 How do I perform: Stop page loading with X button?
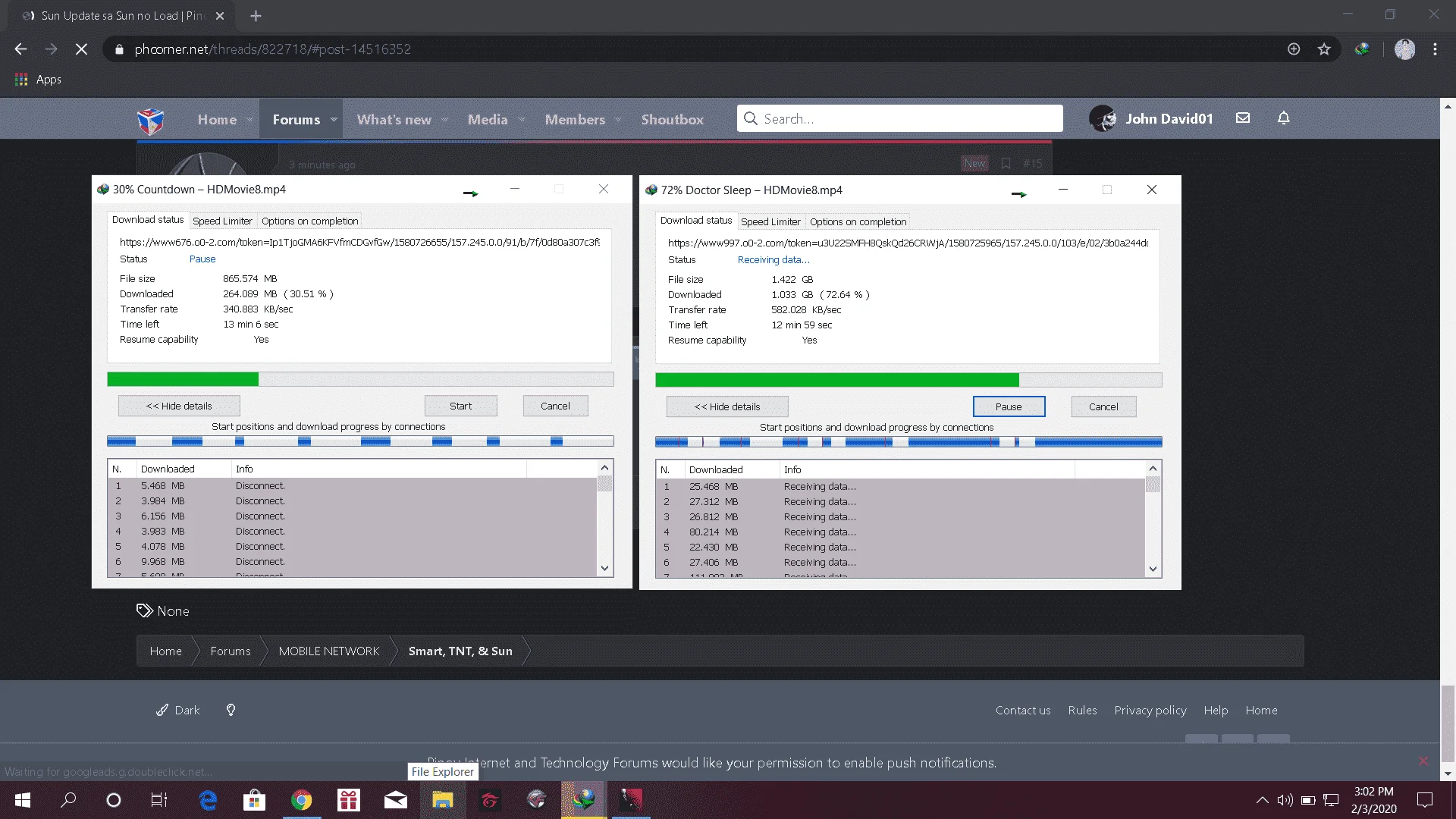[x=81, y=49]
